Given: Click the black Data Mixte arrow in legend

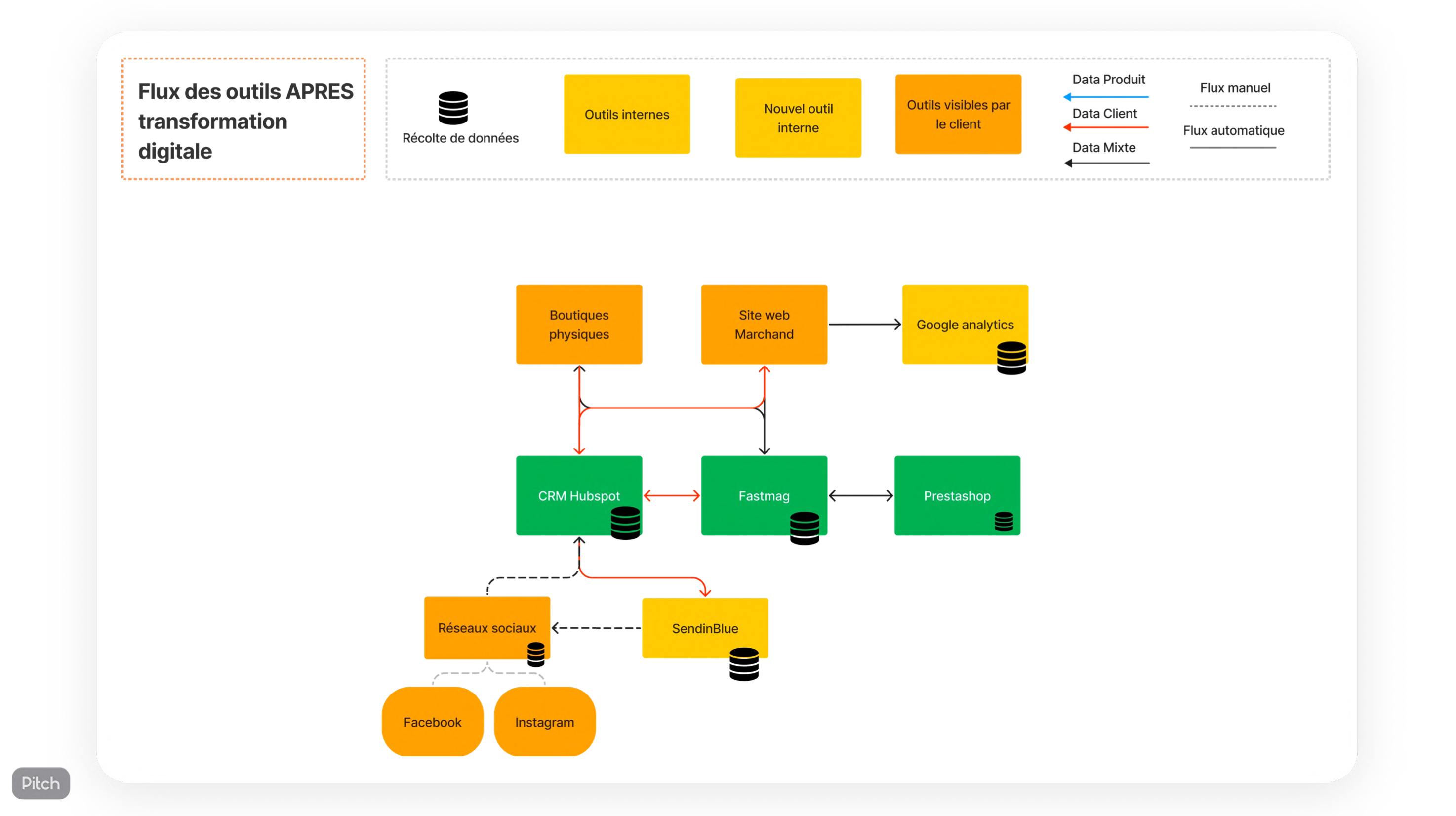Looking at the screenshot, I should (x=1106, y=163).
